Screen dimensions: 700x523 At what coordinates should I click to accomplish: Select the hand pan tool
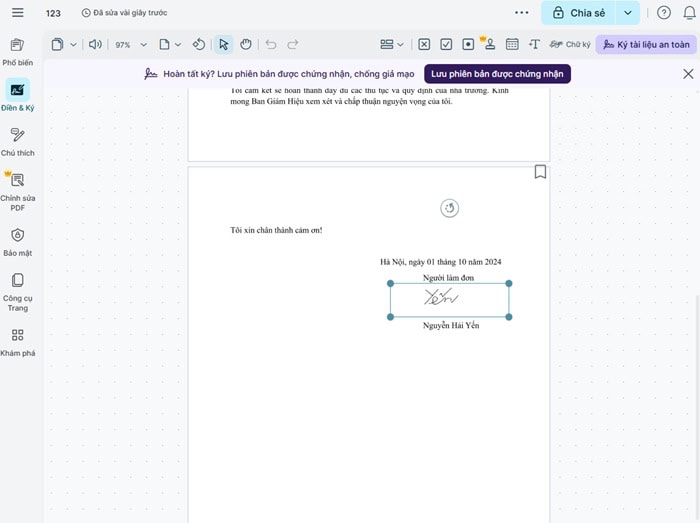(245, 45)
